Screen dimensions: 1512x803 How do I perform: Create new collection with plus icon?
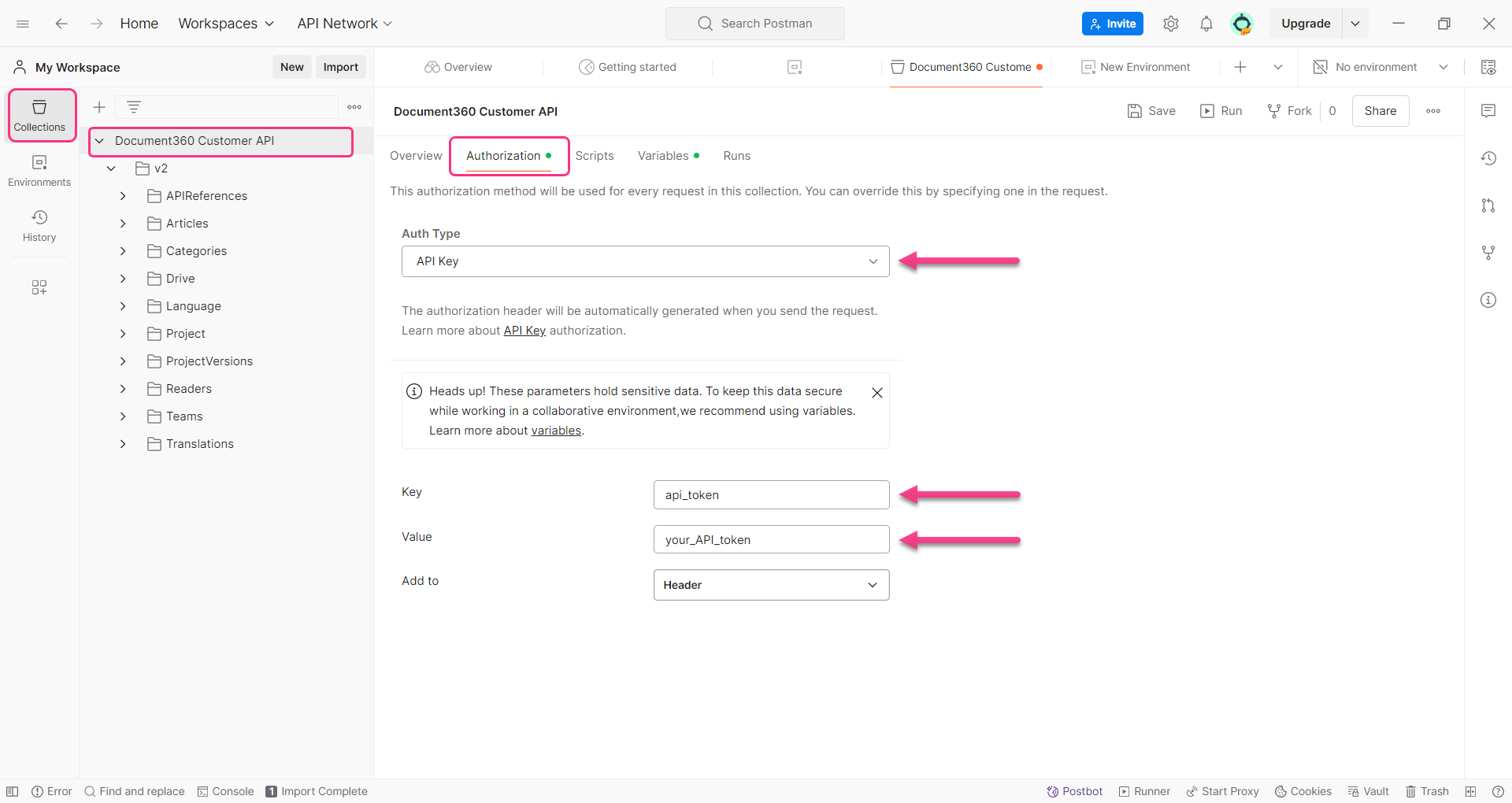99,107
